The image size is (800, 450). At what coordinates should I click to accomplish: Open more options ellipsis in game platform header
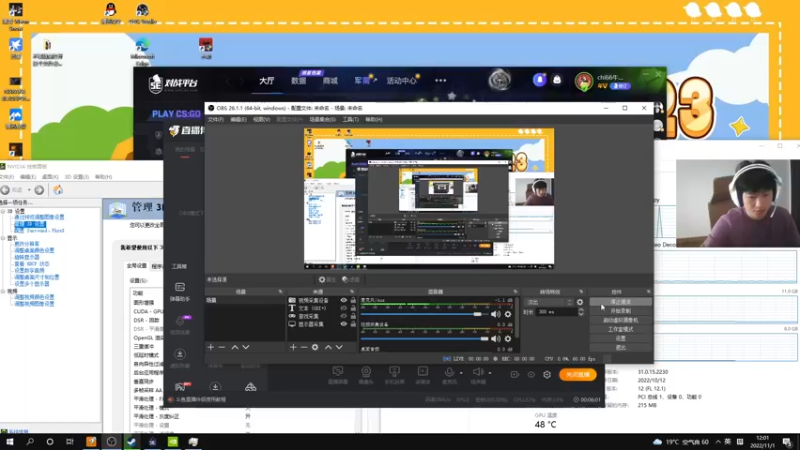(x=441, y=81)
